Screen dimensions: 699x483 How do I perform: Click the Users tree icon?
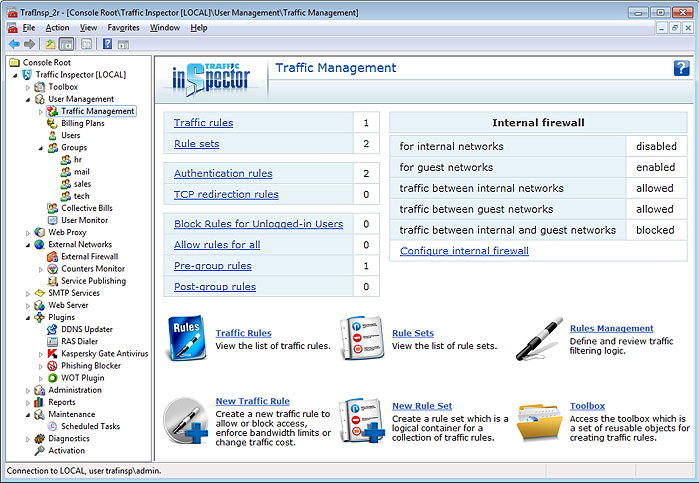[x=53, y=135]
